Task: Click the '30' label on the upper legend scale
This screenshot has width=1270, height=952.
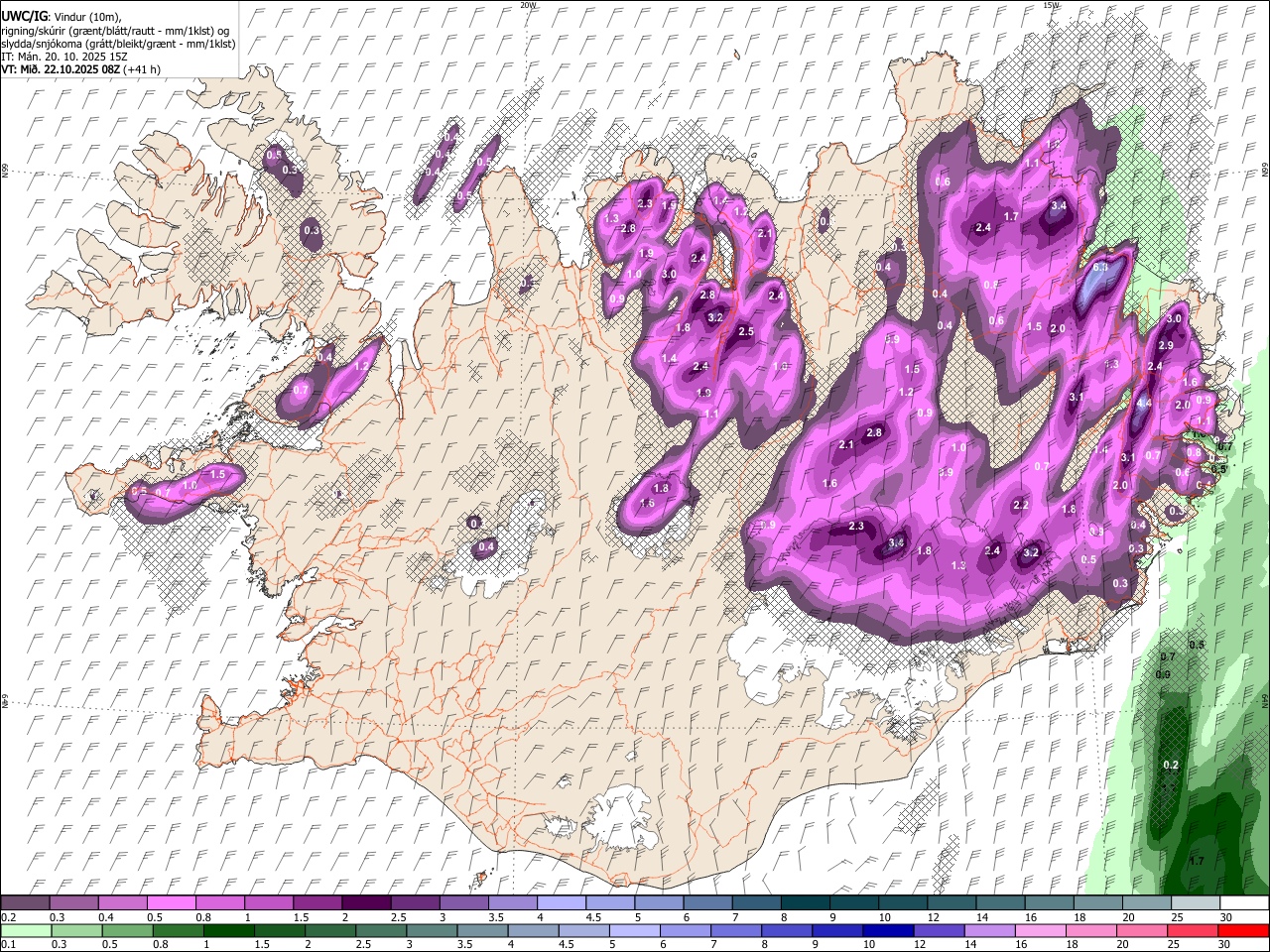Action: point(1226,917)
